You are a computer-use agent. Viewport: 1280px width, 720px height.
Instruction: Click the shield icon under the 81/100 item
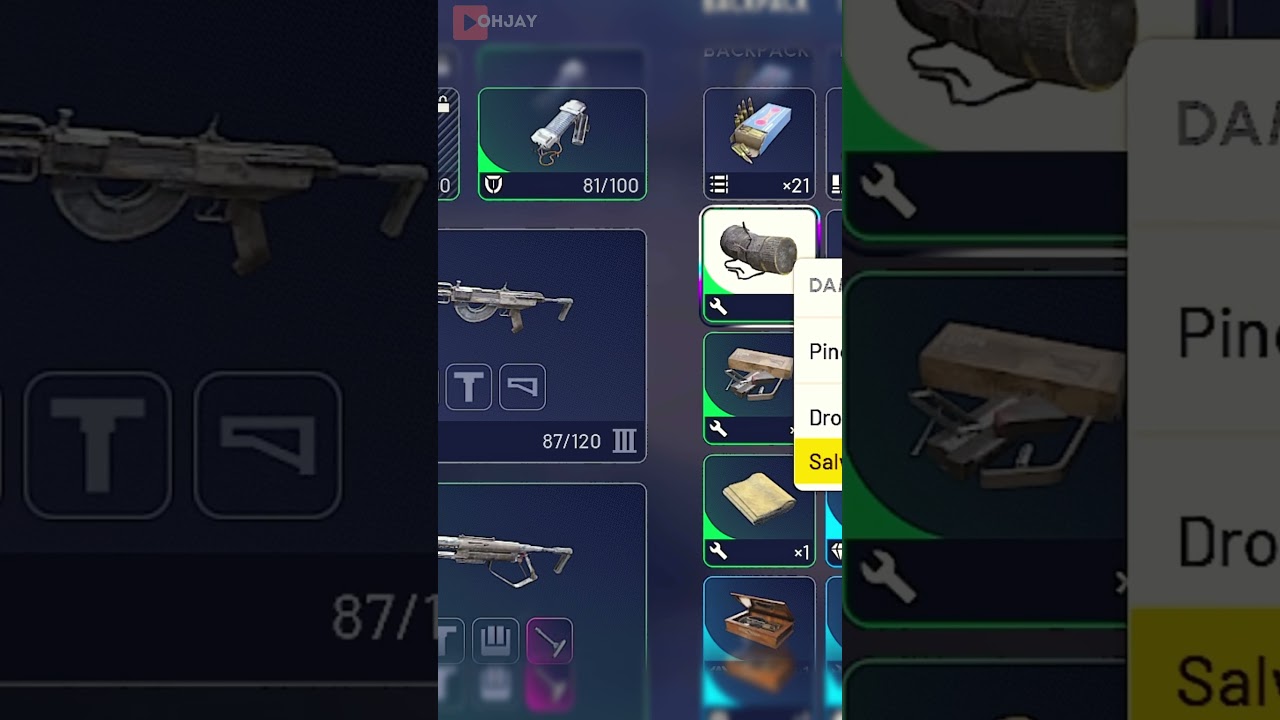point(493,185)
